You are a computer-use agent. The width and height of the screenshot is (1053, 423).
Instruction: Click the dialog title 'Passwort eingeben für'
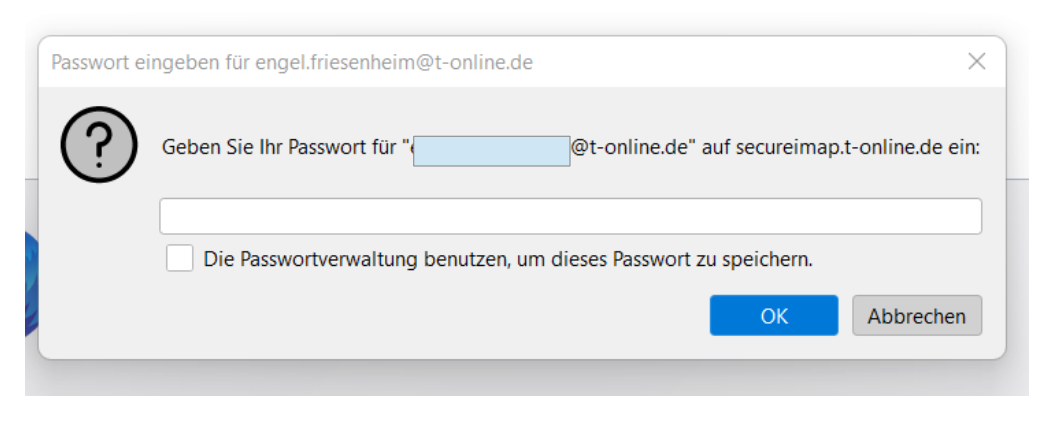click(152, 62)
